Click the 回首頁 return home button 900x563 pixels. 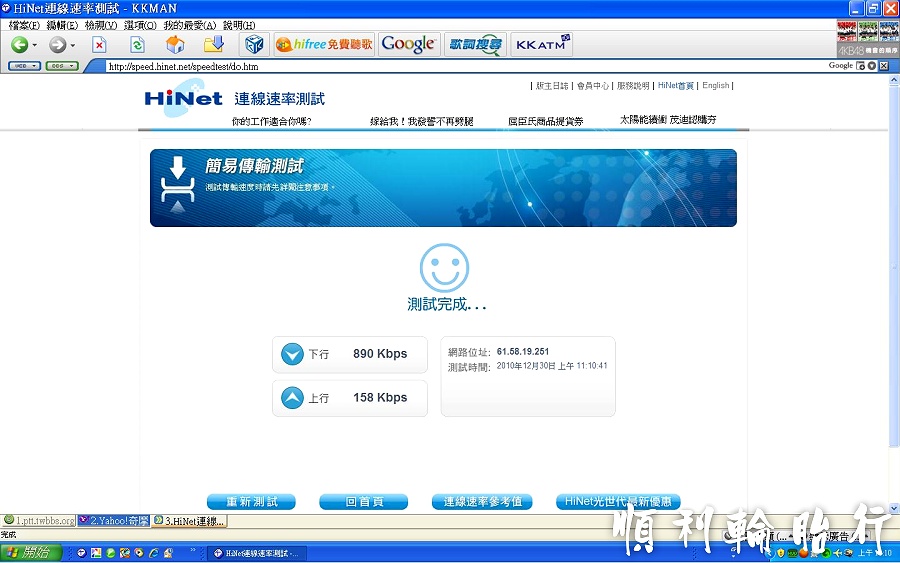click(364, 502)
